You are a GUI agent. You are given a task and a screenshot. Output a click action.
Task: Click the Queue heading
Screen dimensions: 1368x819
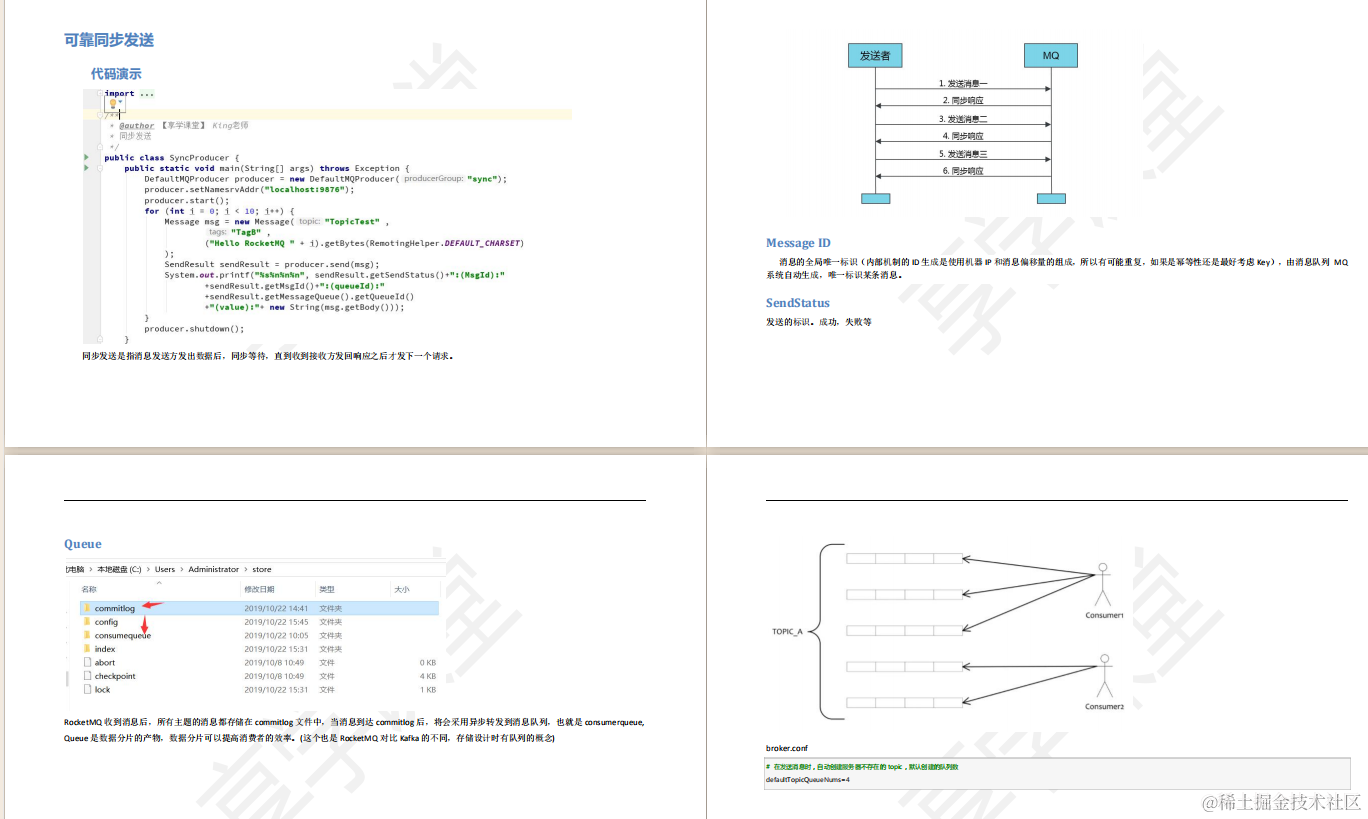[83, 544]
